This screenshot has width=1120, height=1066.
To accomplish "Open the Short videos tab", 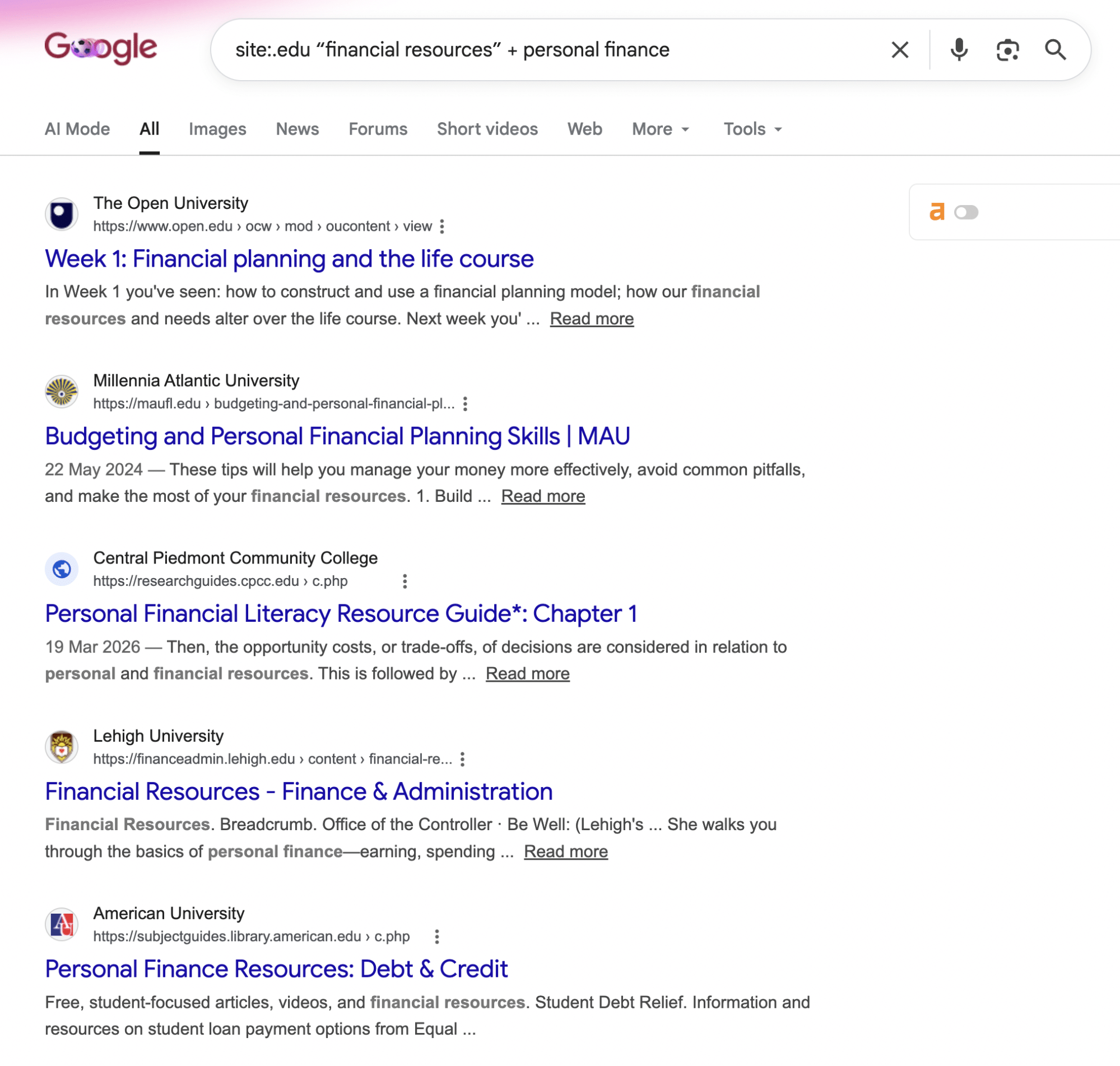I will click(487, 129).
